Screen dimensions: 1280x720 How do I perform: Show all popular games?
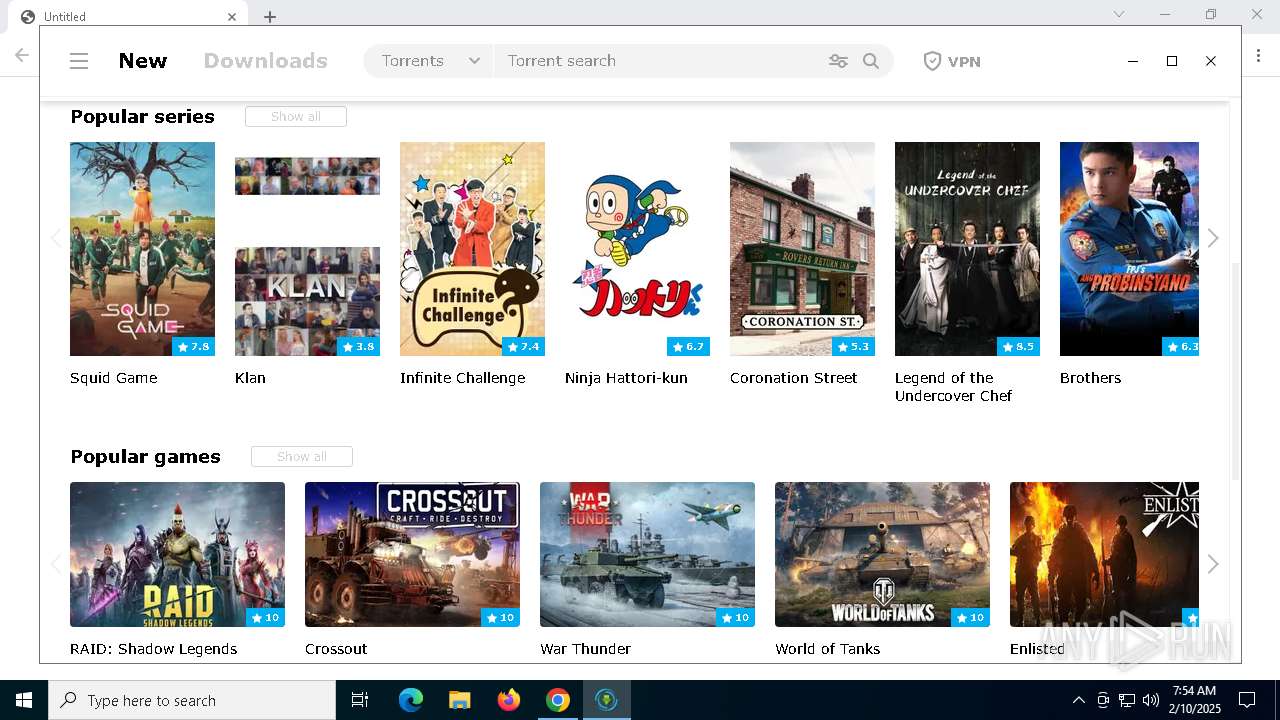[302, 456]
